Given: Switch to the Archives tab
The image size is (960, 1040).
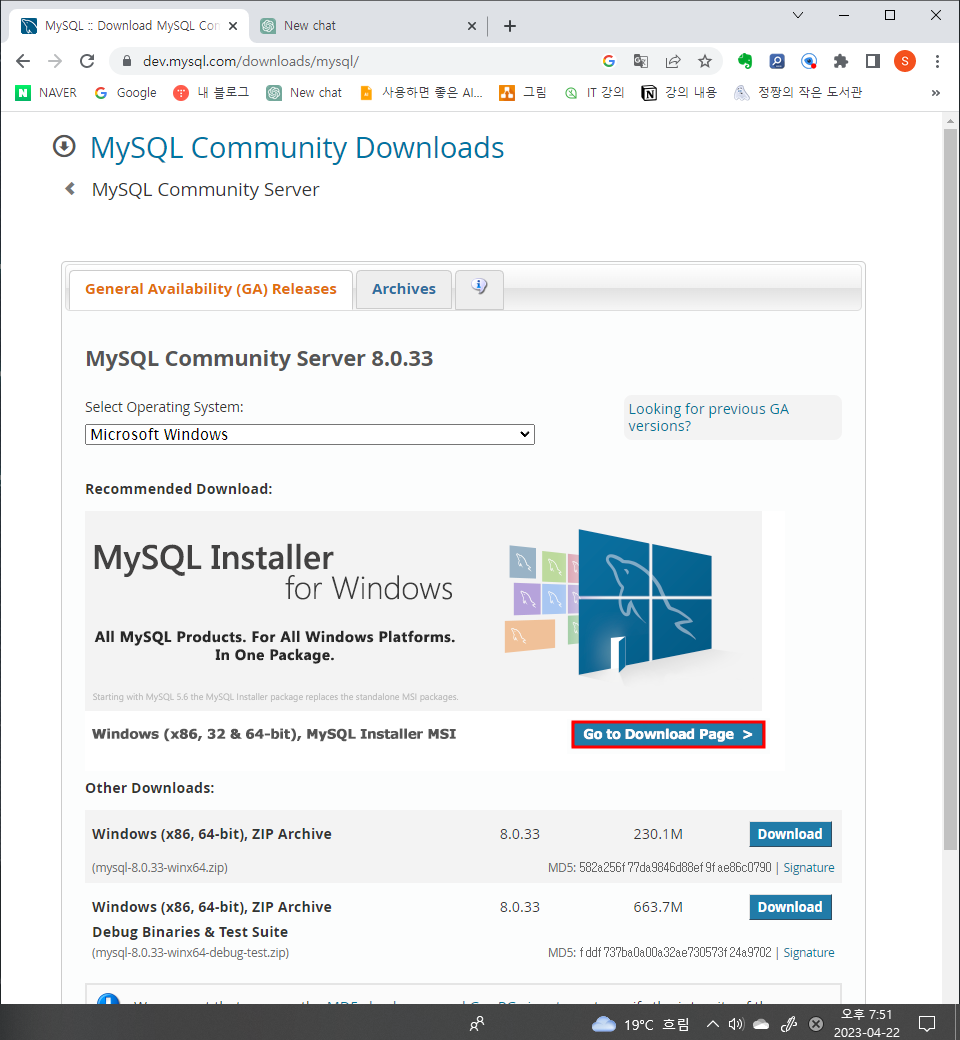Looking at the screenshot, I should tap(403, 289).
